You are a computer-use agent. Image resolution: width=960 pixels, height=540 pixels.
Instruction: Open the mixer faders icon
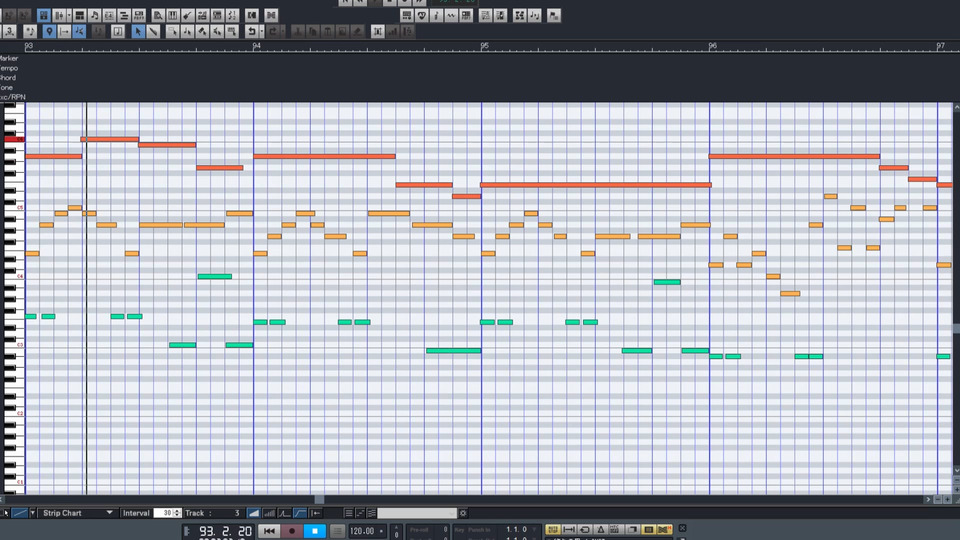tap(59, 15)
